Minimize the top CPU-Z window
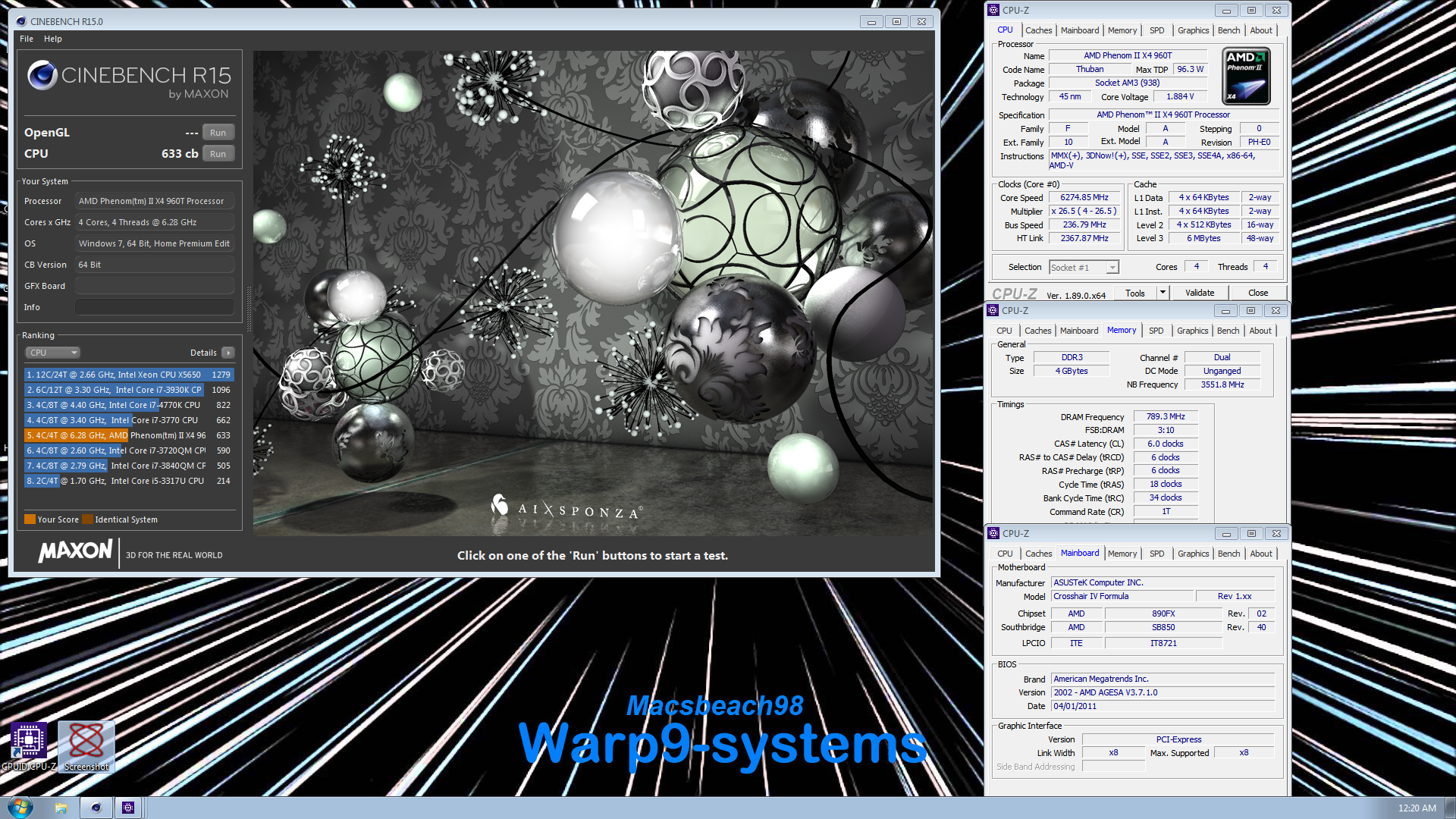The image size is (1456, 819). click(x=1226, y=10)
